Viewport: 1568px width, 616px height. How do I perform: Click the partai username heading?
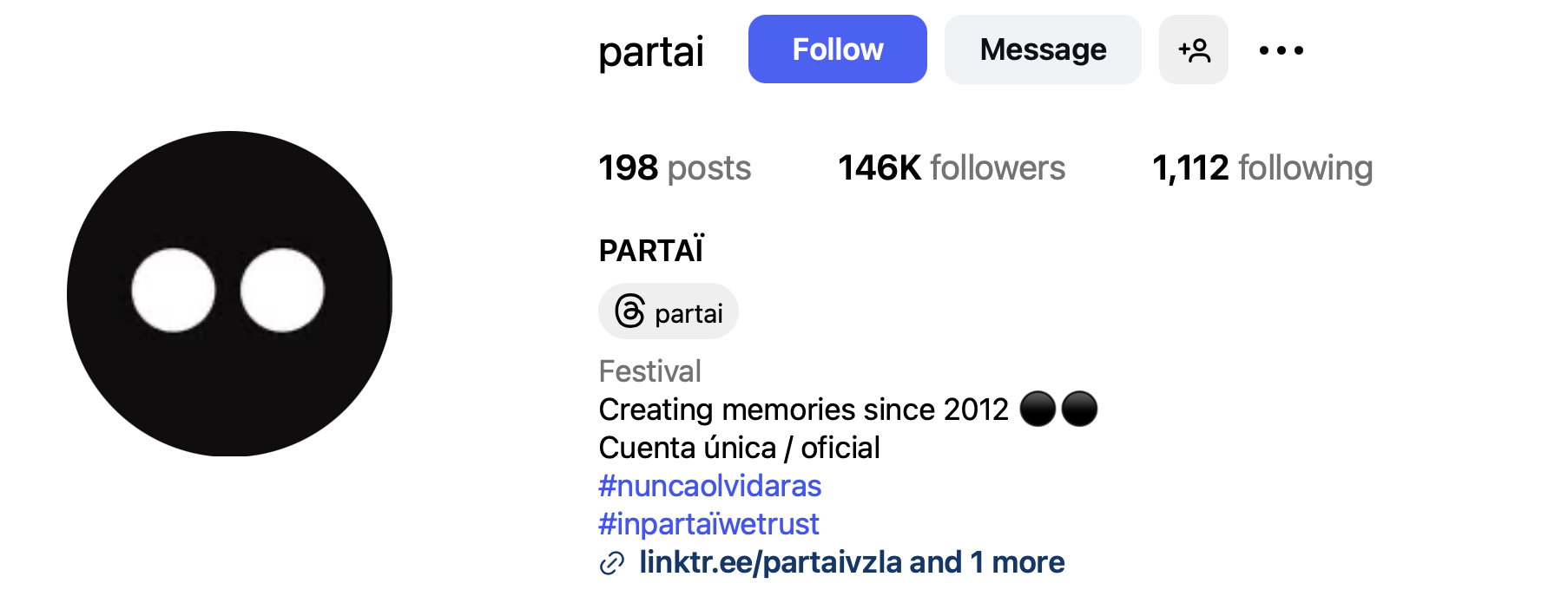(651, 52)
